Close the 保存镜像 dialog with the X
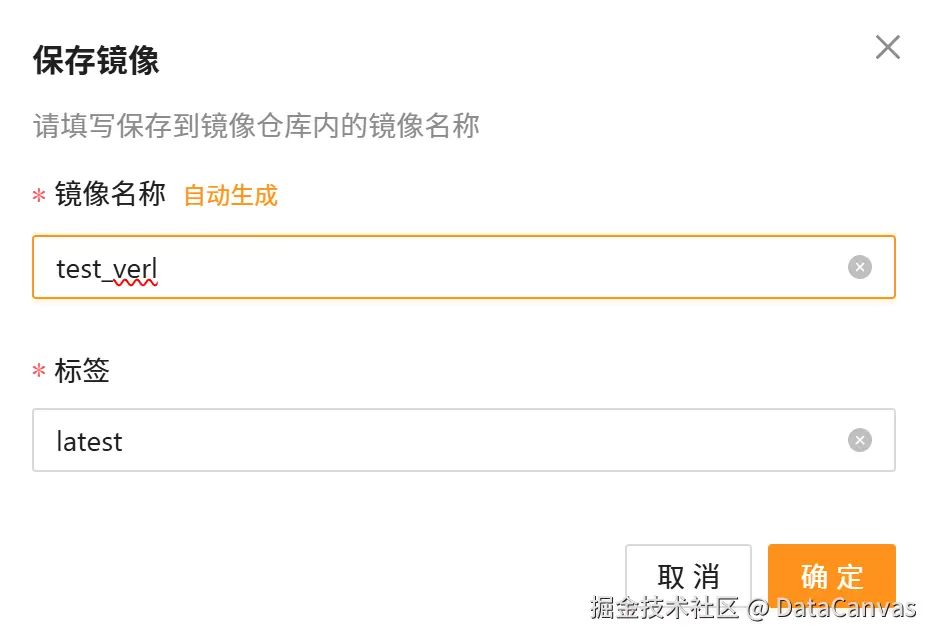This screenshot has height=641, width=936. 887,47
